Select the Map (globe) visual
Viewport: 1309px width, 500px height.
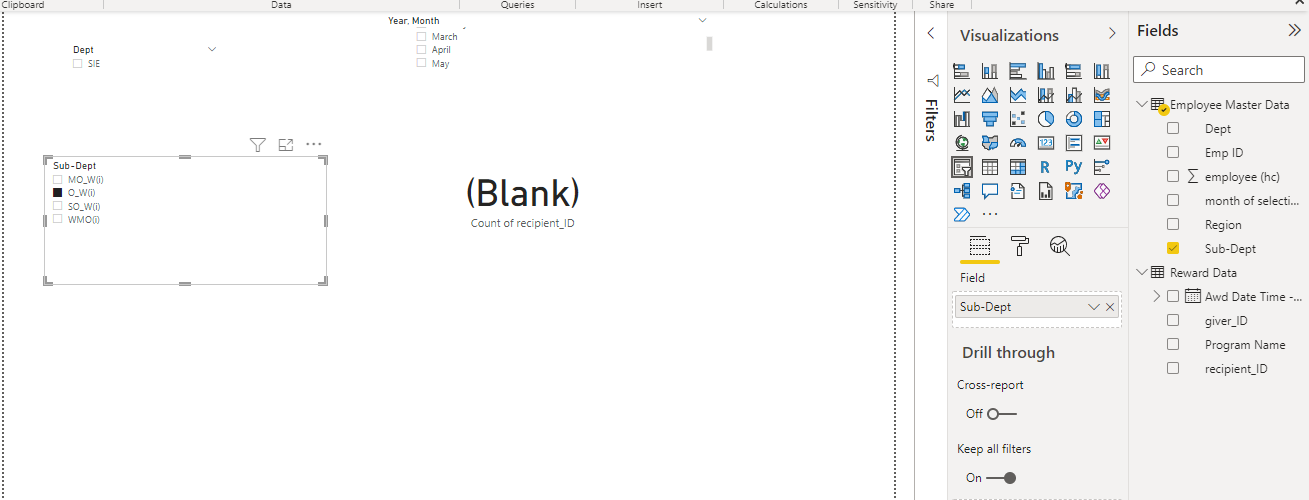(x=962, y=143)
